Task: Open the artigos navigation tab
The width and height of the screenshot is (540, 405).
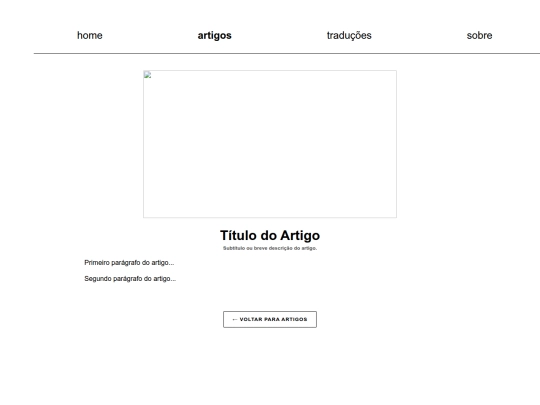Action: pos(215,35)
